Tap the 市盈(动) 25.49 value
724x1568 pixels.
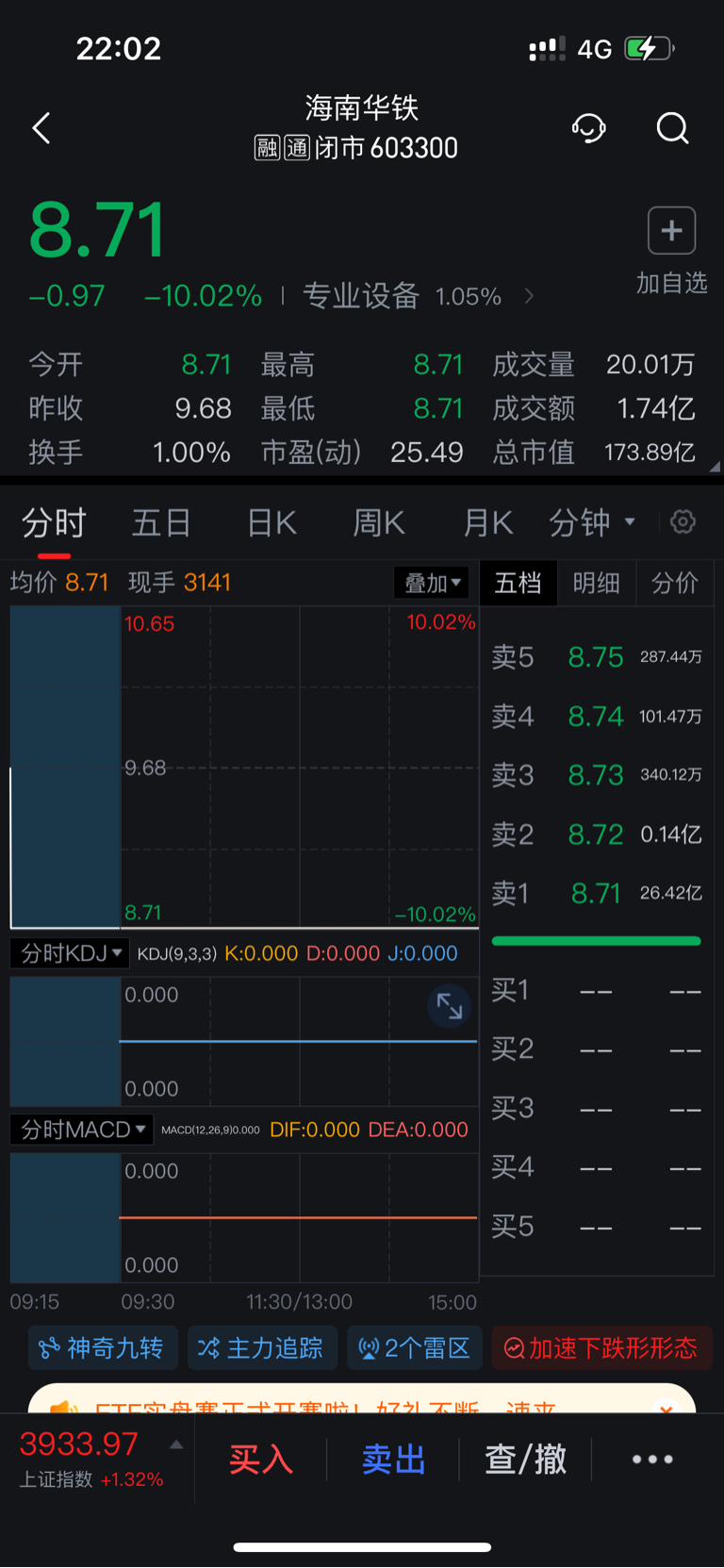[x=427, y=453]
